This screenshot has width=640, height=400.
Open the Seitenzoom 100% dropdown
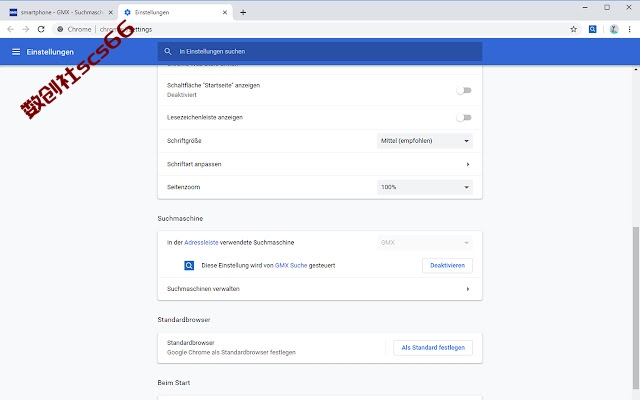(425, 187)
